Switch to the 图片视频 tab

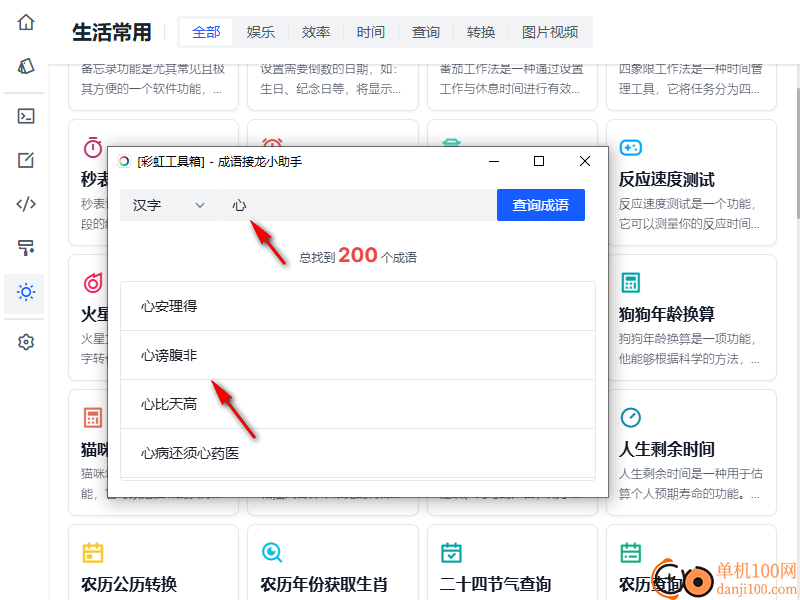[550, 32]
